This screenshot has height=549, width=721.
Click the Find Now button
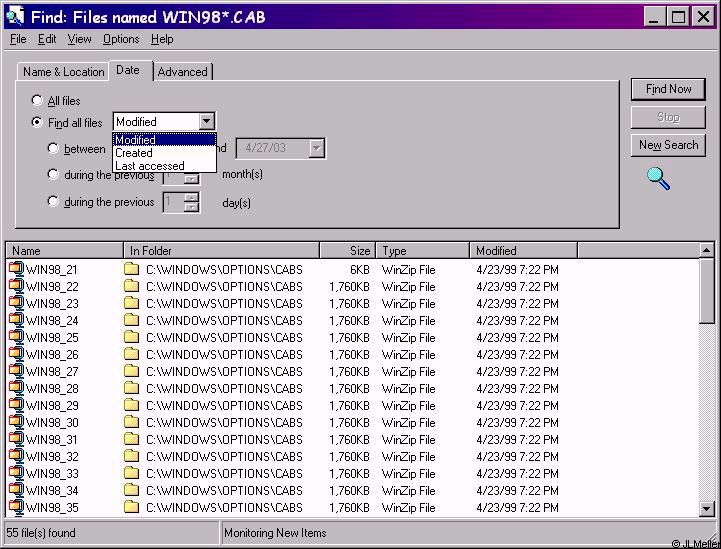[x=668, y=89]
